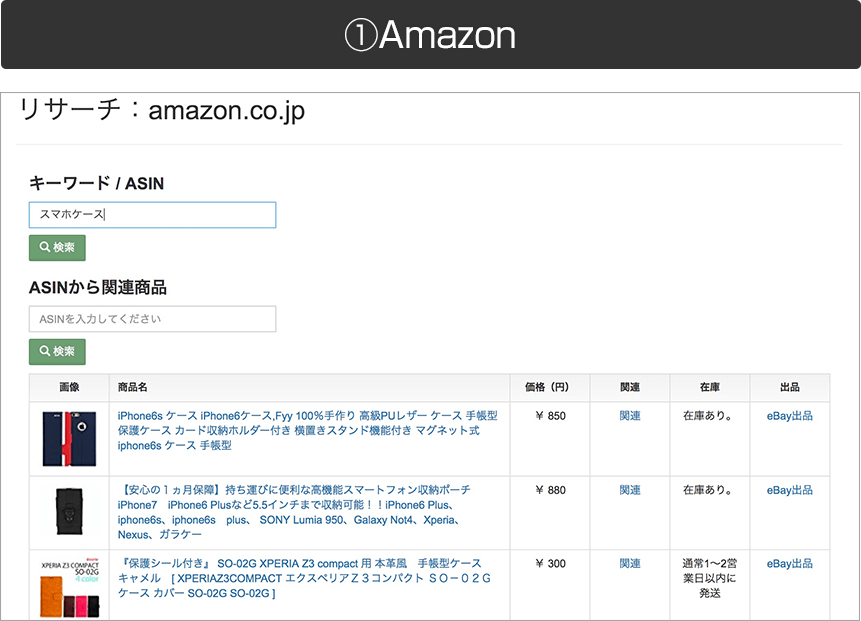Click 関連 link for the ¥880 item
The height and width of the screenshot is (621, 861).
tap(630, 490)
